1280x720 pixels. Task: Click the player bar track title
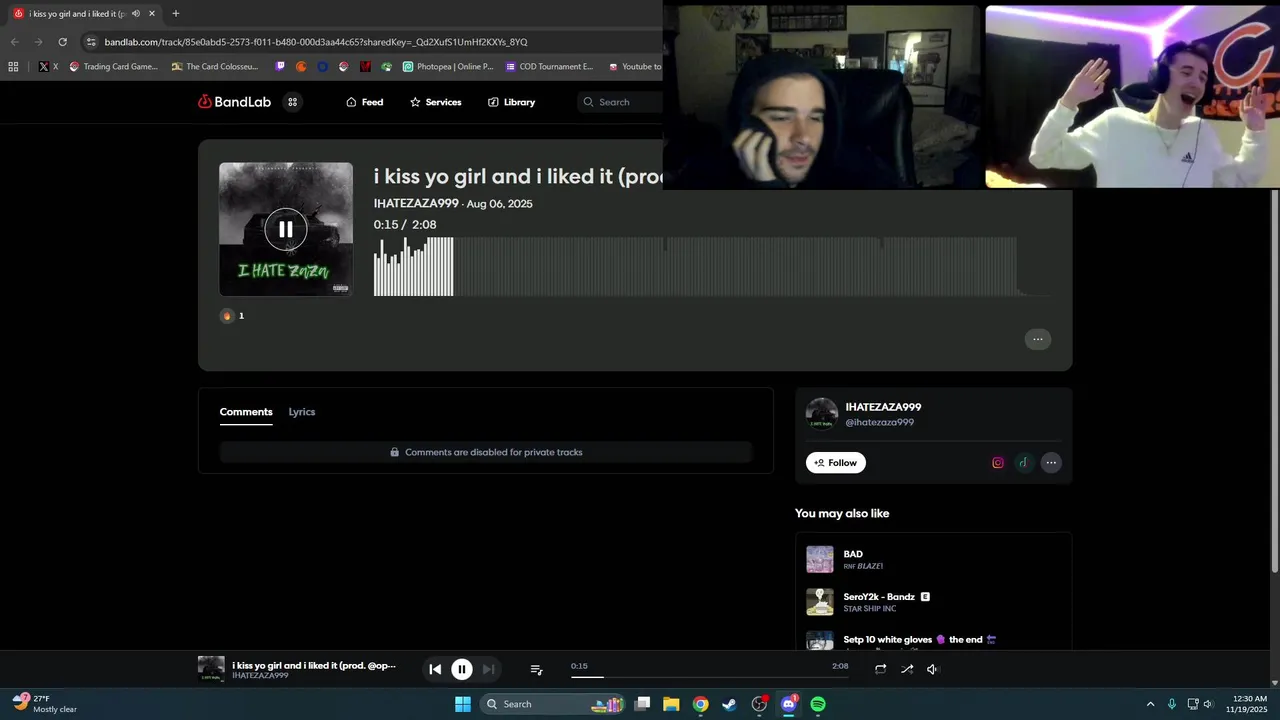(x=314, y=665)
